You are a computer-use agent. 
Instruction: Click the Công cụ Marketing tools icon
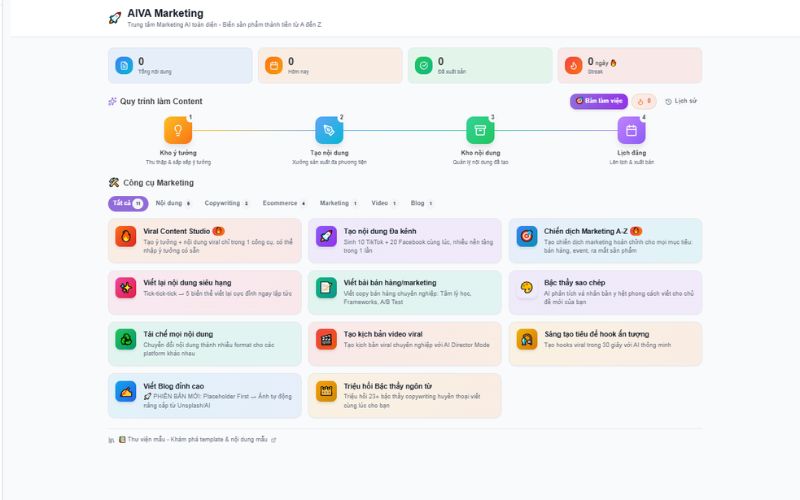[x=114, y=183]
